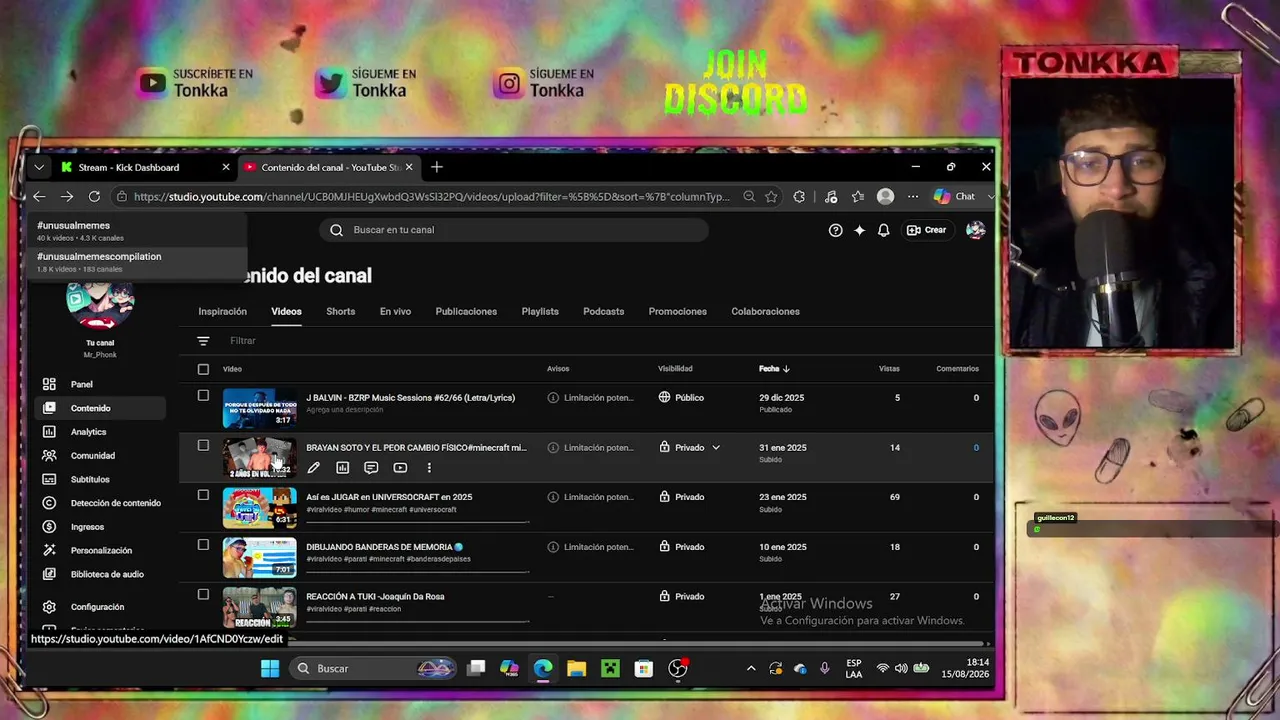Select the #unusualmemescompilation suggestion
The width and height of the screenshot is (1280, 720).
137,261
